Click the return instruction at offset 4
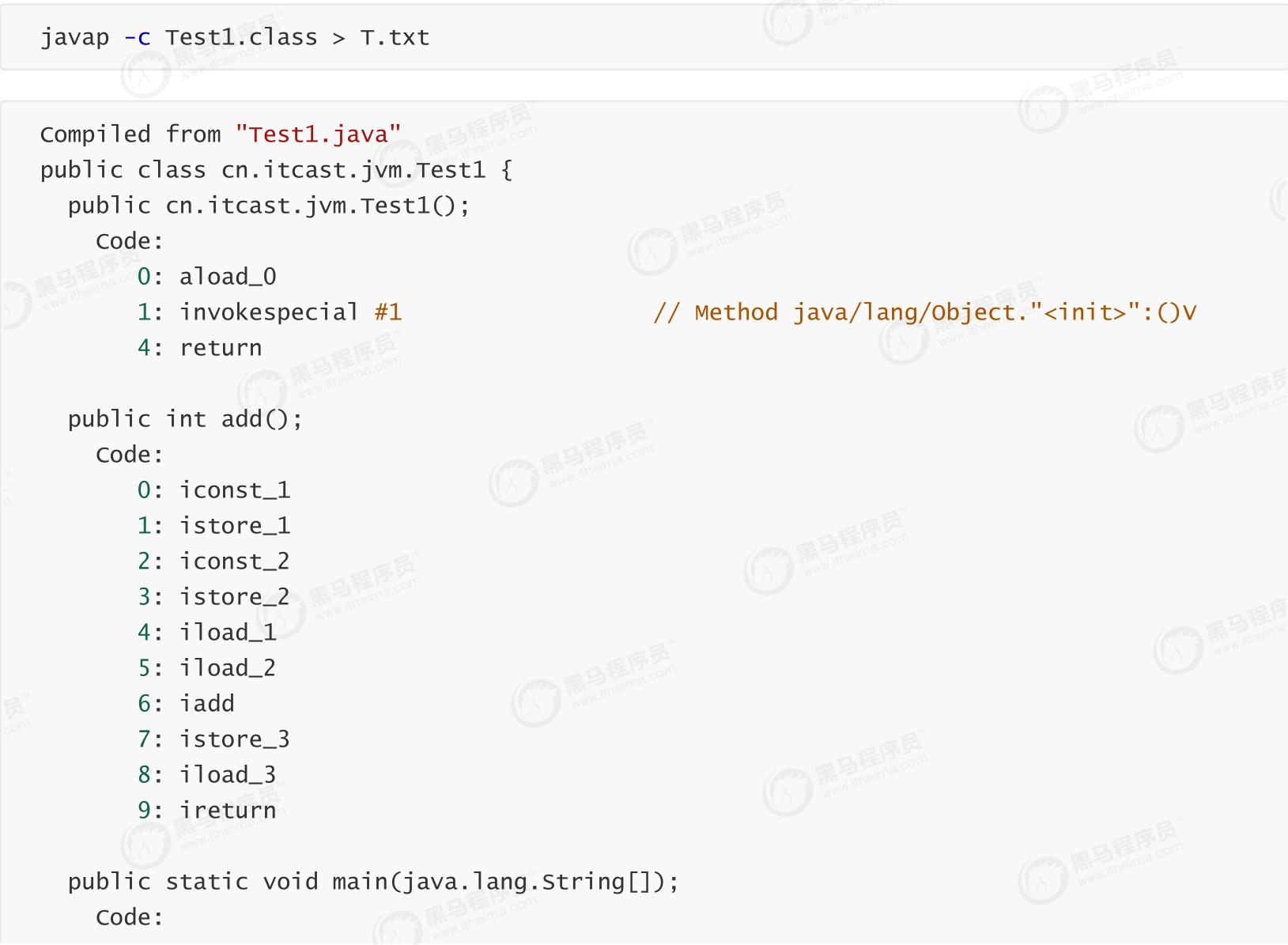 coord(221,348)
